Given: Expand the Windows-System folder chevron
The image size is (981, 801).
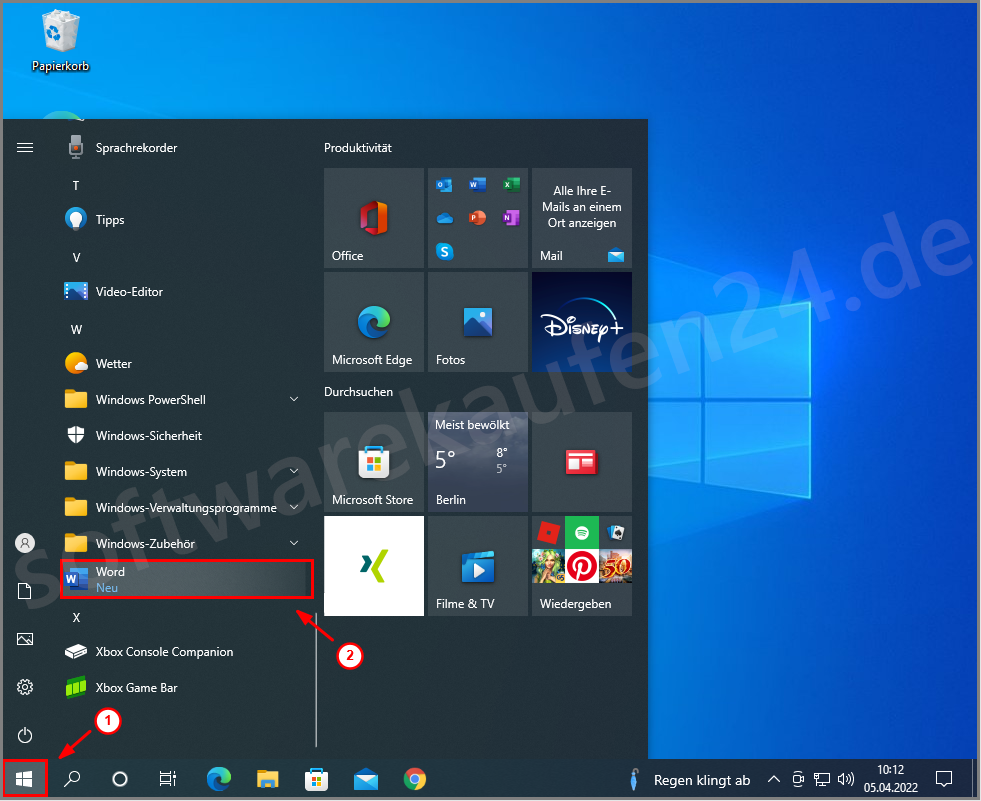Looking at the screenshot, I should tap(294, 471).
